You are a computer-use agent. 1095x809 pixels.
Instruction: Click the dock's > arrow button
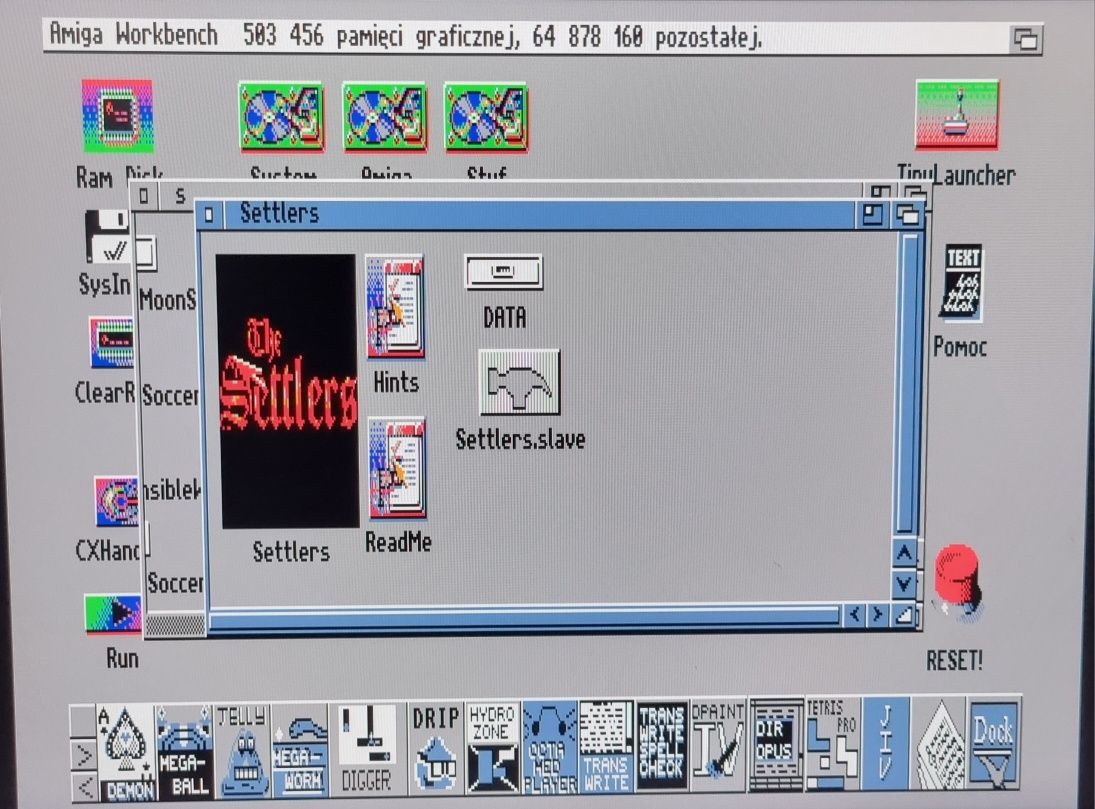click(x=83, y=755)
